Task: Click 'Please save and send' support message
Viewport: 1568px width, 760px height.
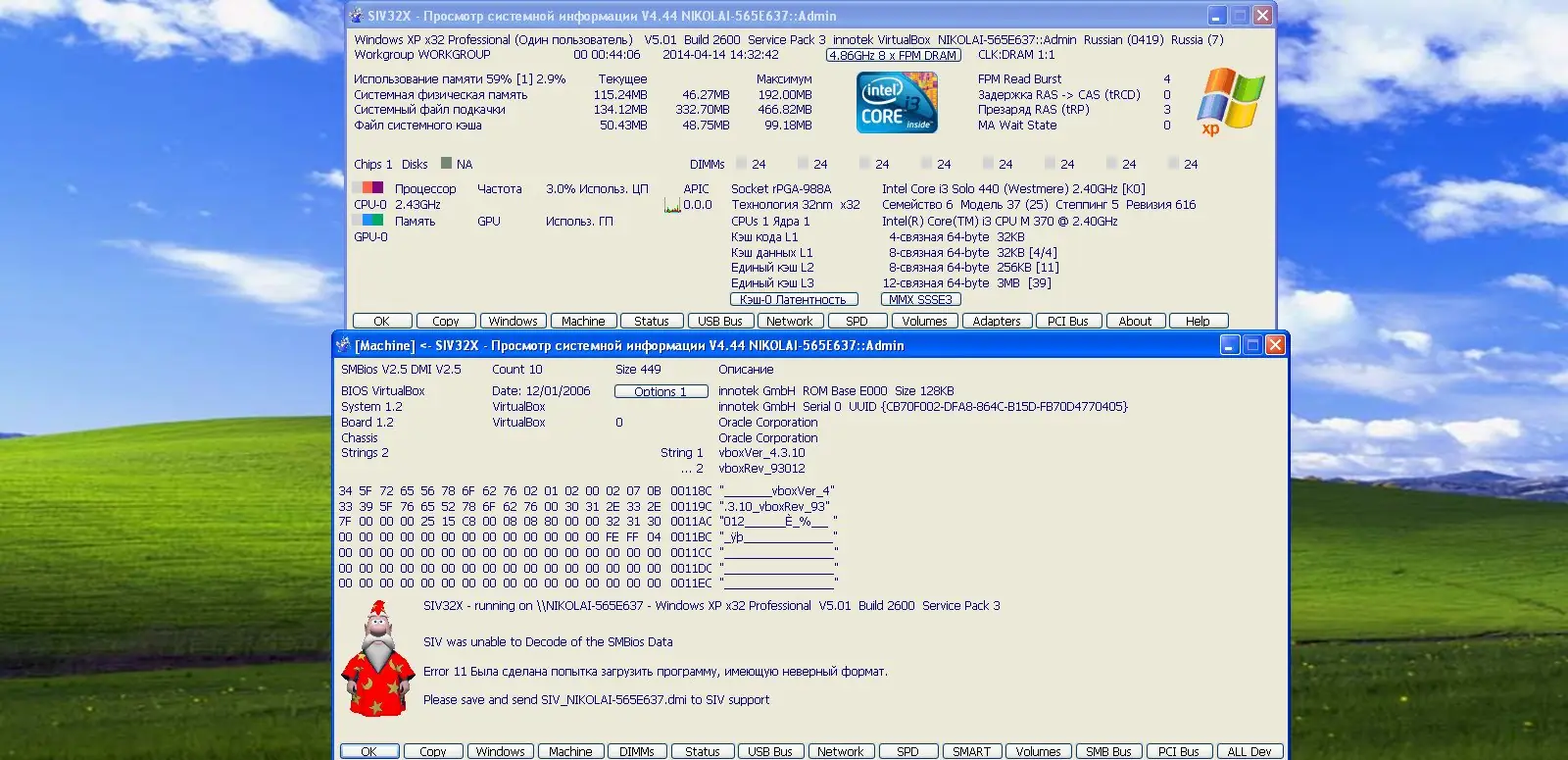Action: 596,700
